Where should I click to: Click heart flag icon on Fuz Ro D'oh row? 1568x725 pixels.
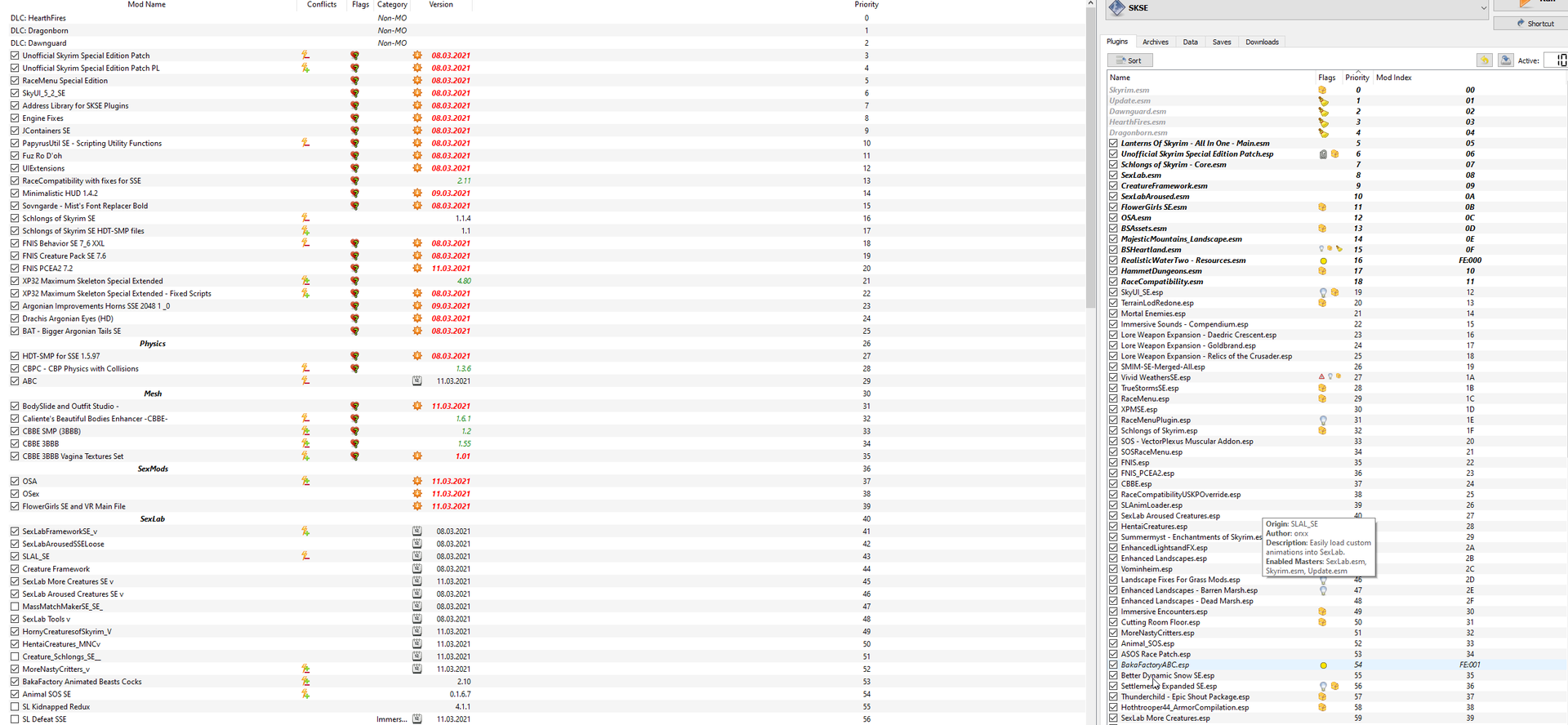click(354, 156)
